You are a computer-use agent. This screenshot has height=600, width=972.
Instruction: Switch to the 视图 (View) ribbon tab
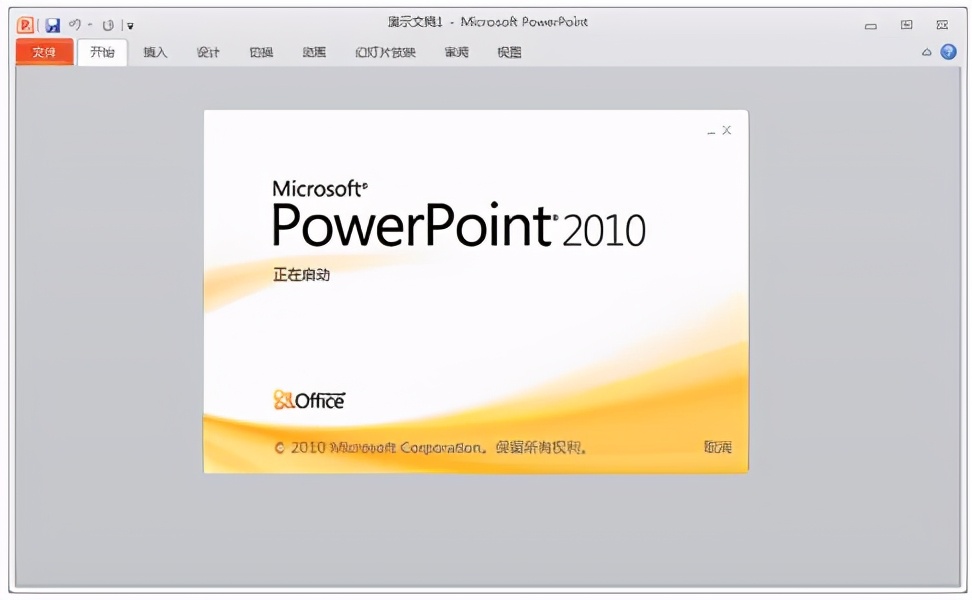[510, 52]
